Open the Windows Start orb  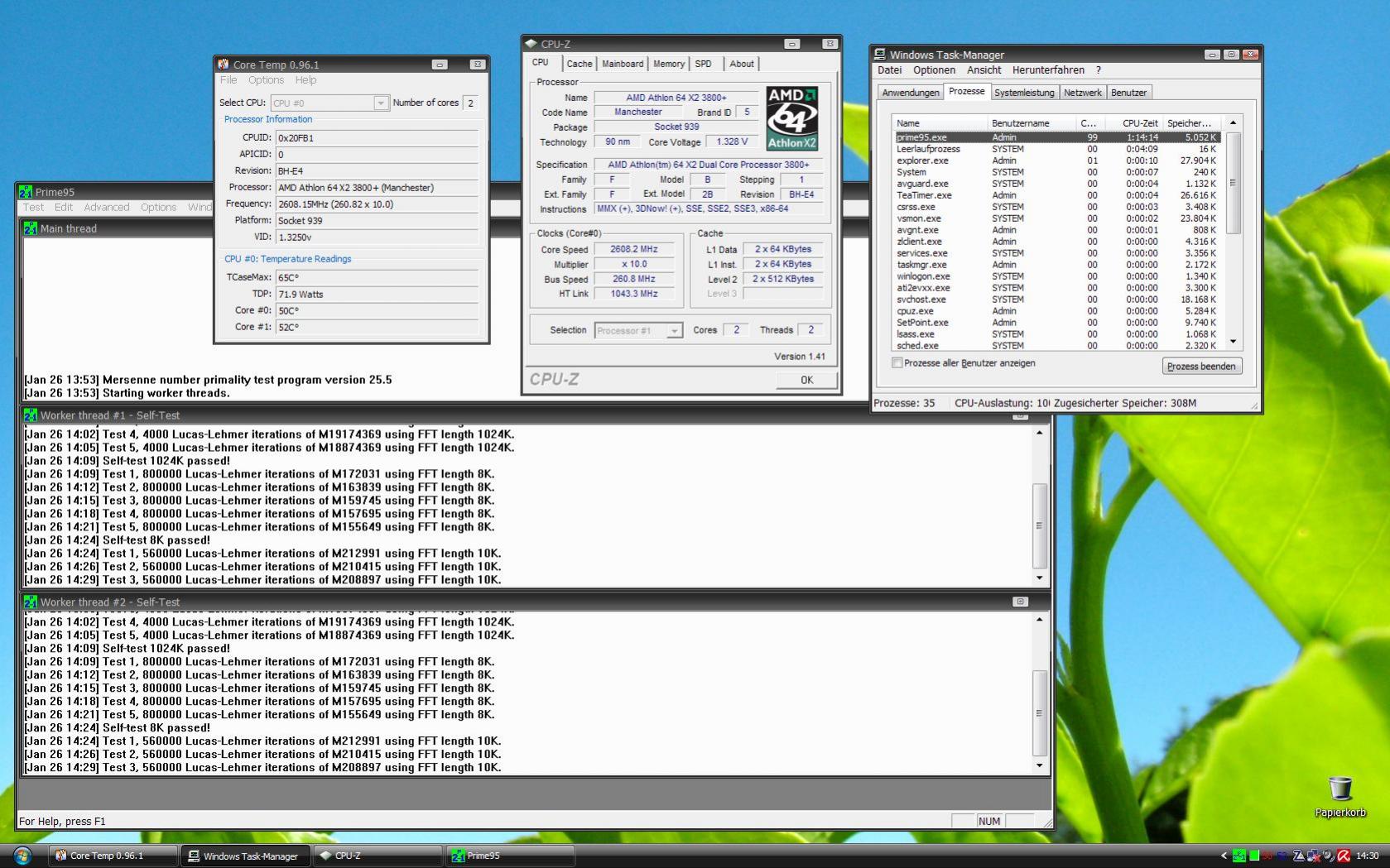click(22, 855)
